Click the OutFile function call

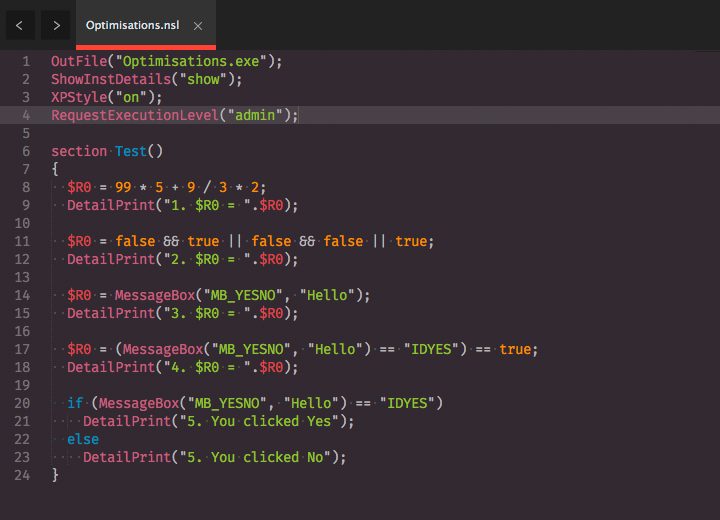[79, 61]
